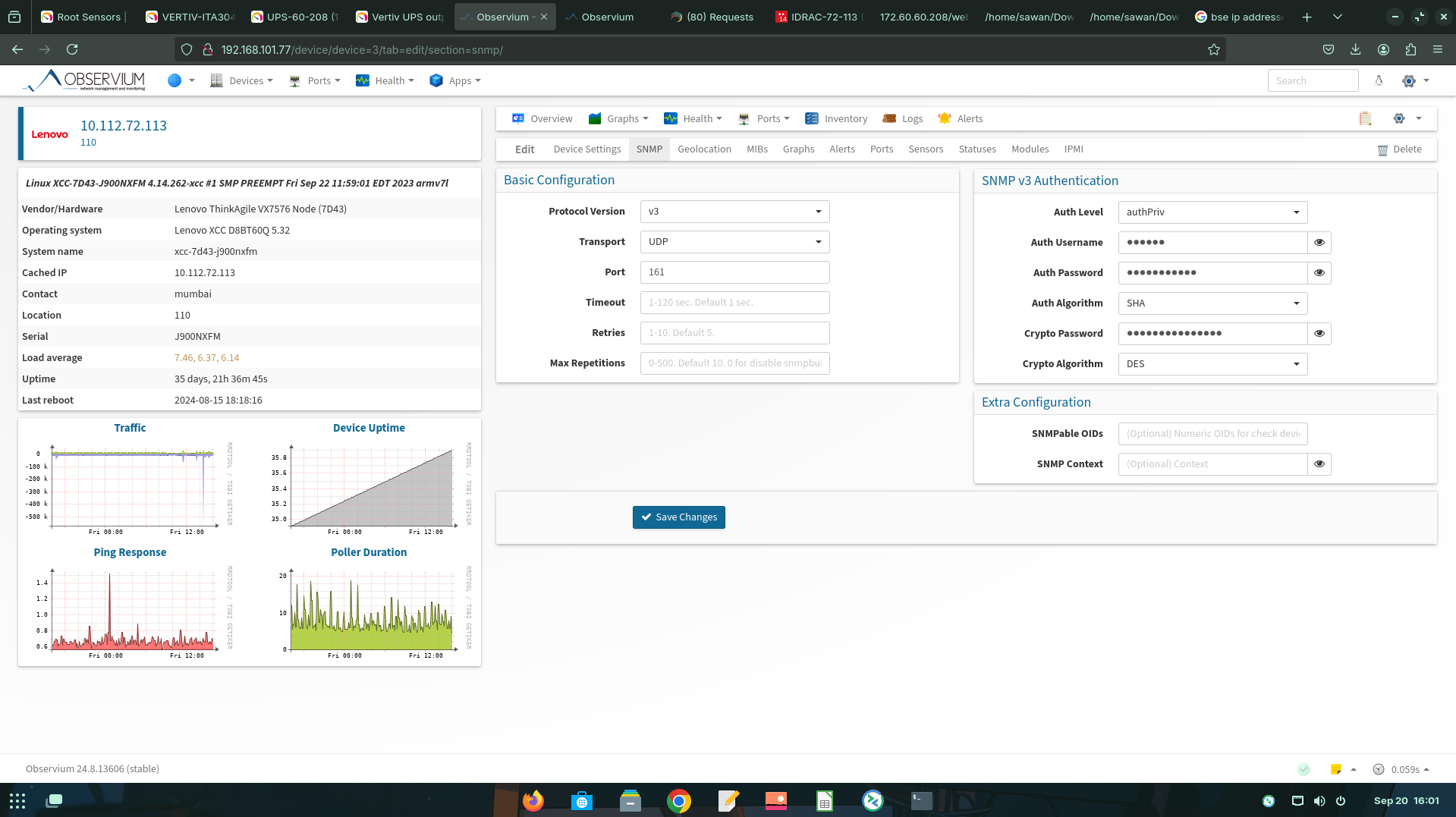Open the device Alerts tab with bell icon
Image resolution: width=1456 pixels, height=817 pixels.
tap(960, 118)
